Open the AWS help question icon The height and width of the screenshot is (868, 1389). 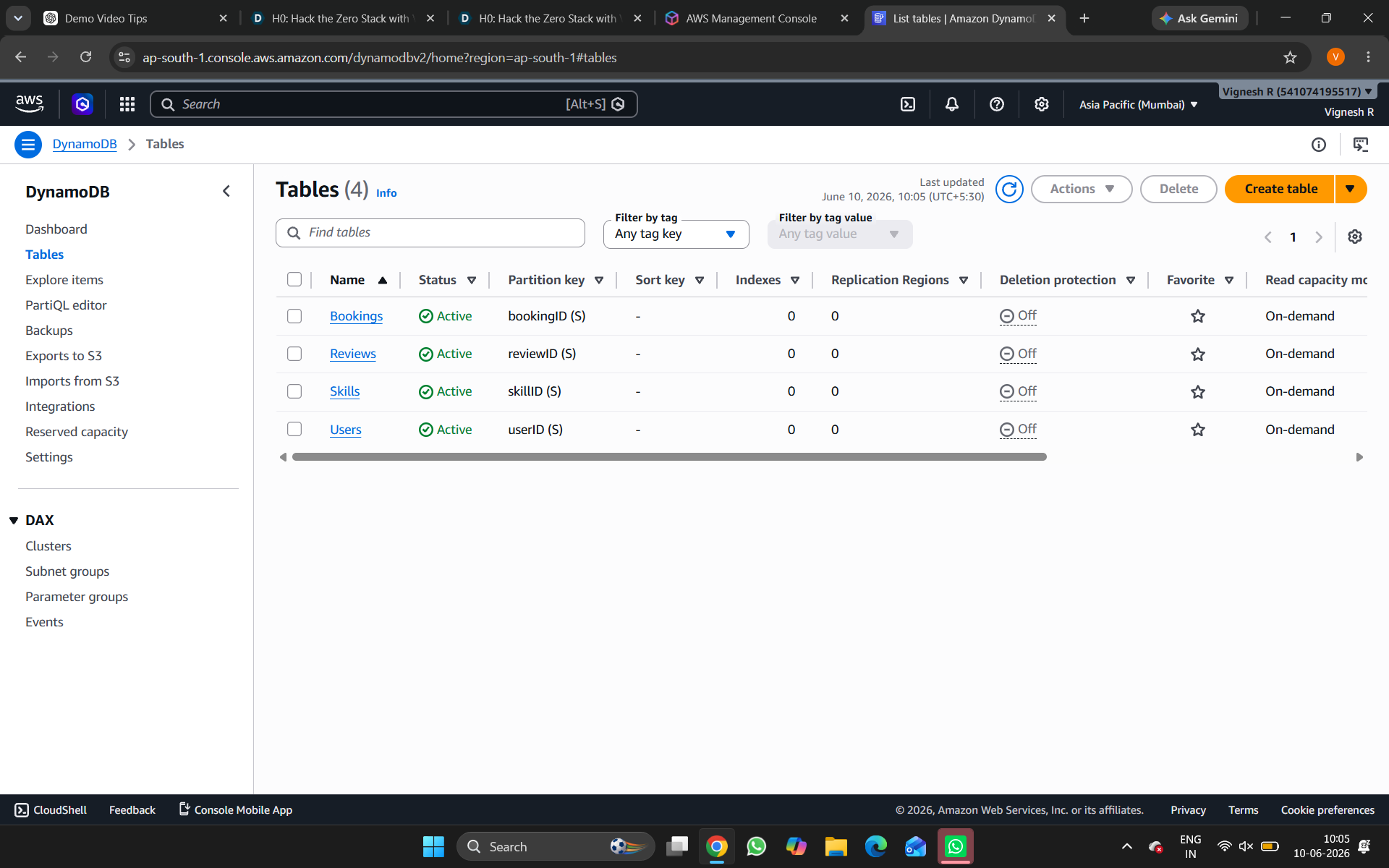(997, 104)
